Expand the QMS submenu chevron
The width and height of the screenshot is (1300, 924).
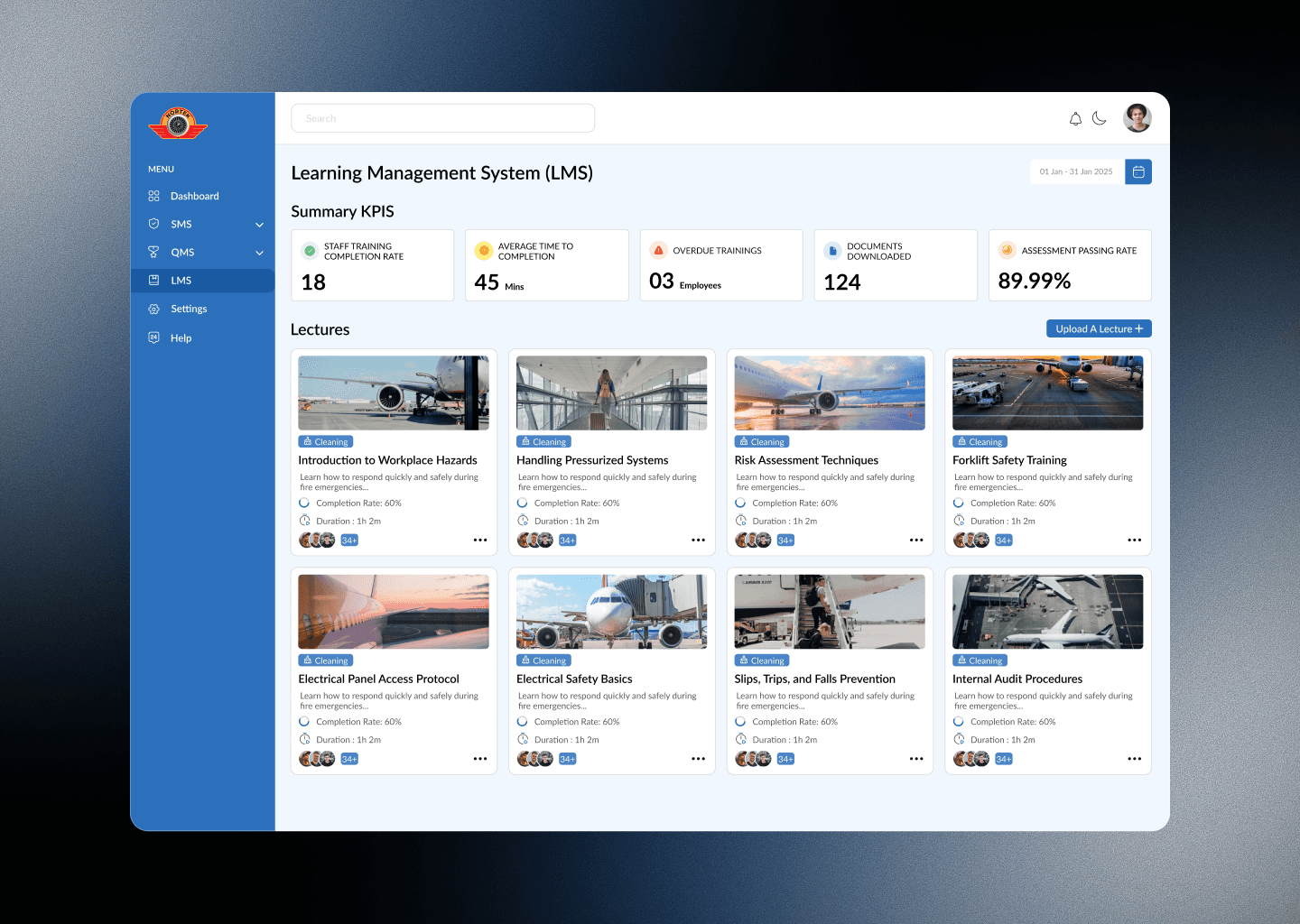260,253
